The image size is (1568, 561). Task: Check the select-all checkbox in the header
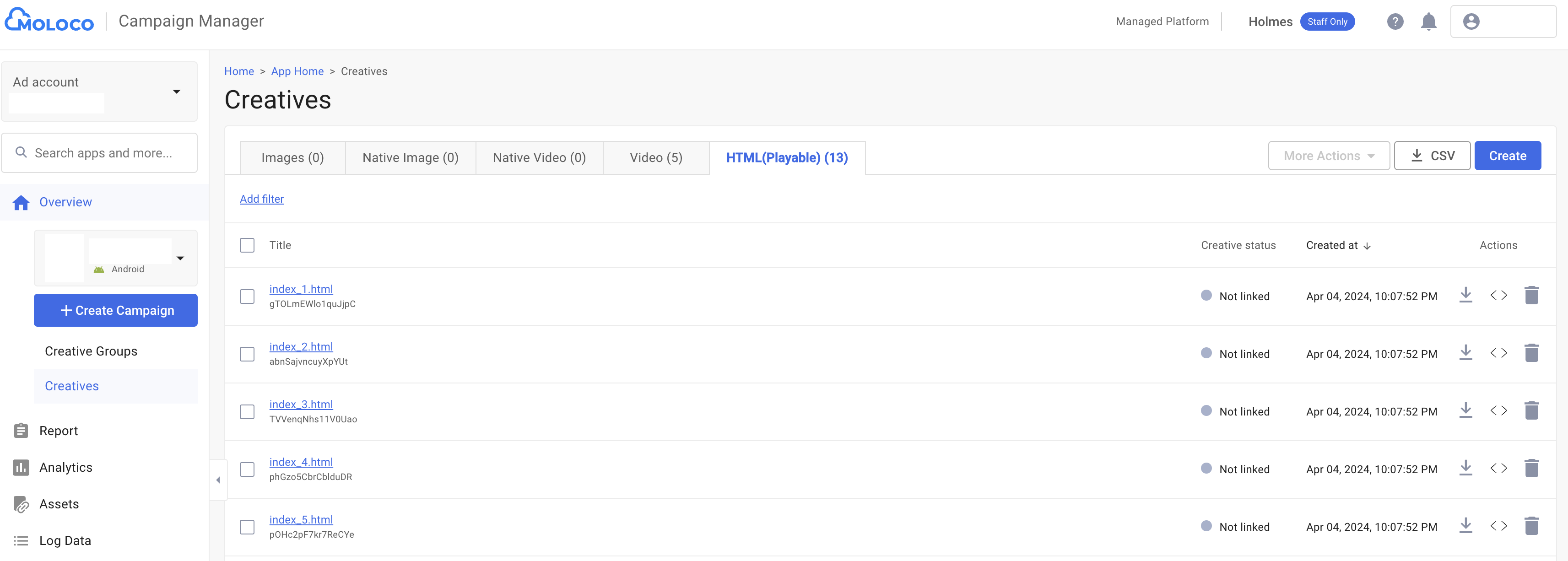pyautogui.click(x=247, y=245)
